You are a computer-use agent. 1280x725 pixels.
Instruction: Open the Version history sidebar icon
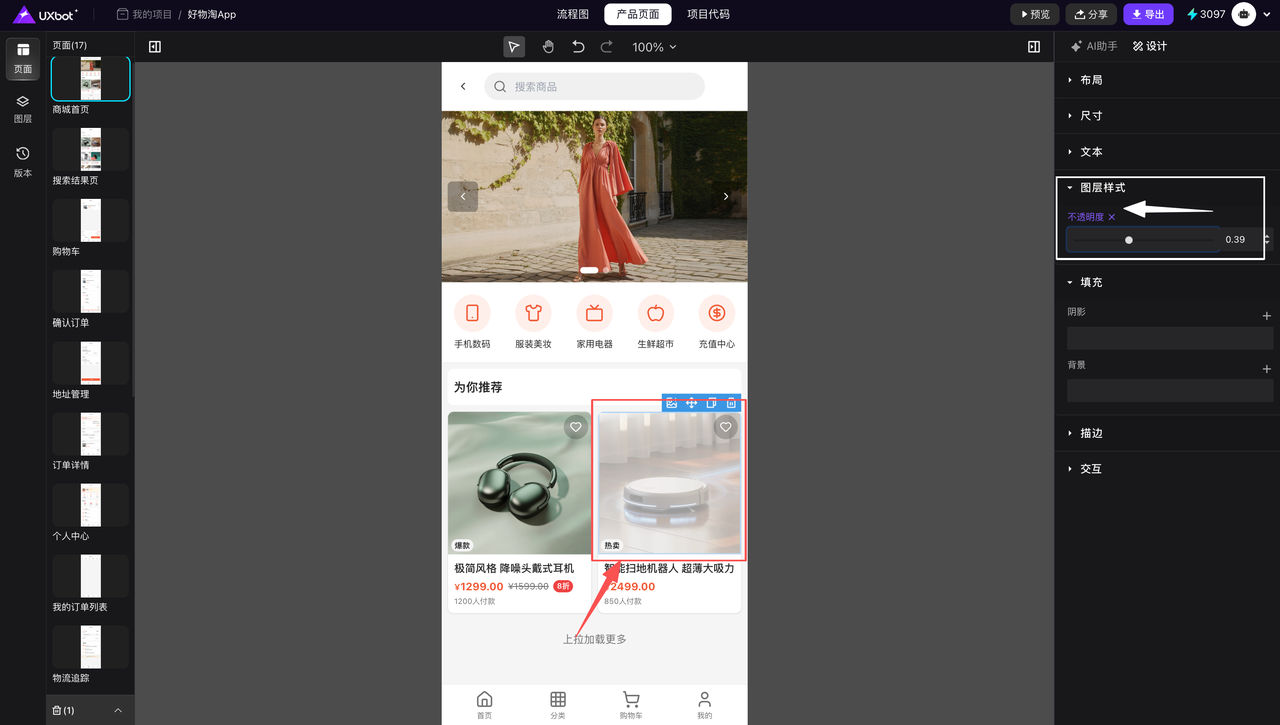pyautogui.click(x=23, y=161)
